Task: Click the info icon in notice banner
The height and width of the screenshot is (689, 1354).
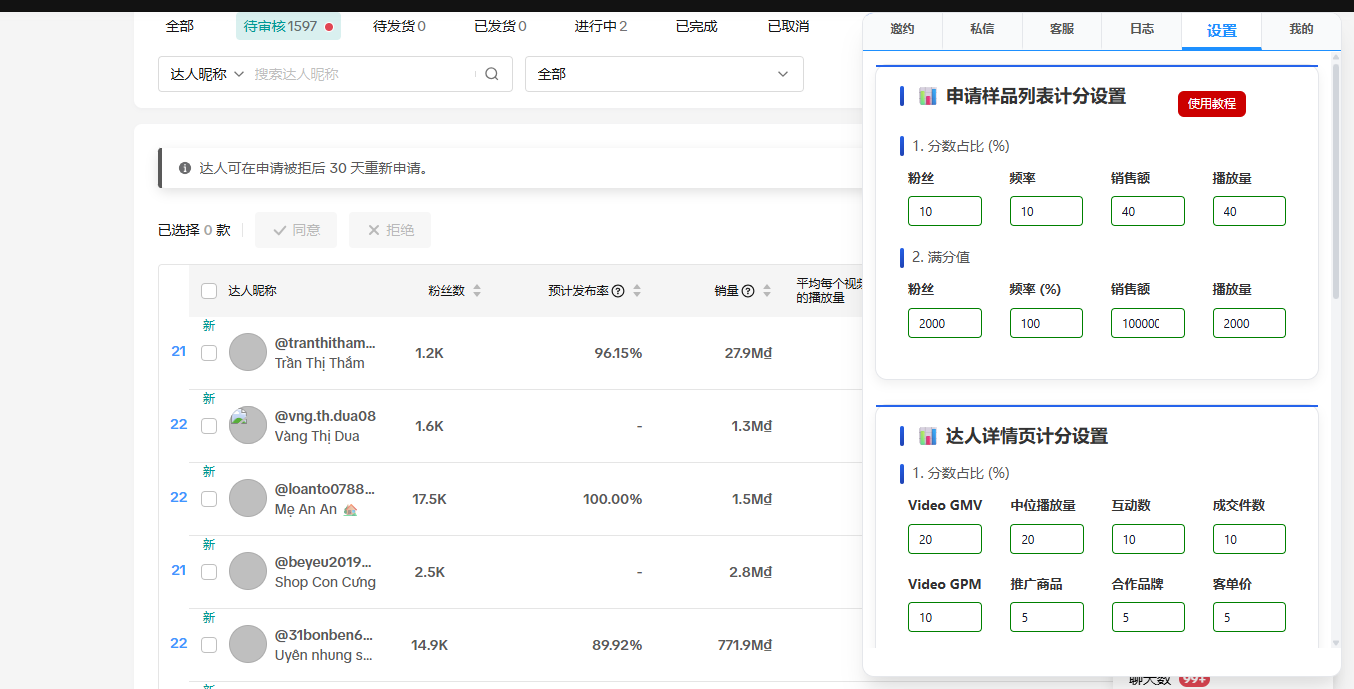Action: coord(185,168)
